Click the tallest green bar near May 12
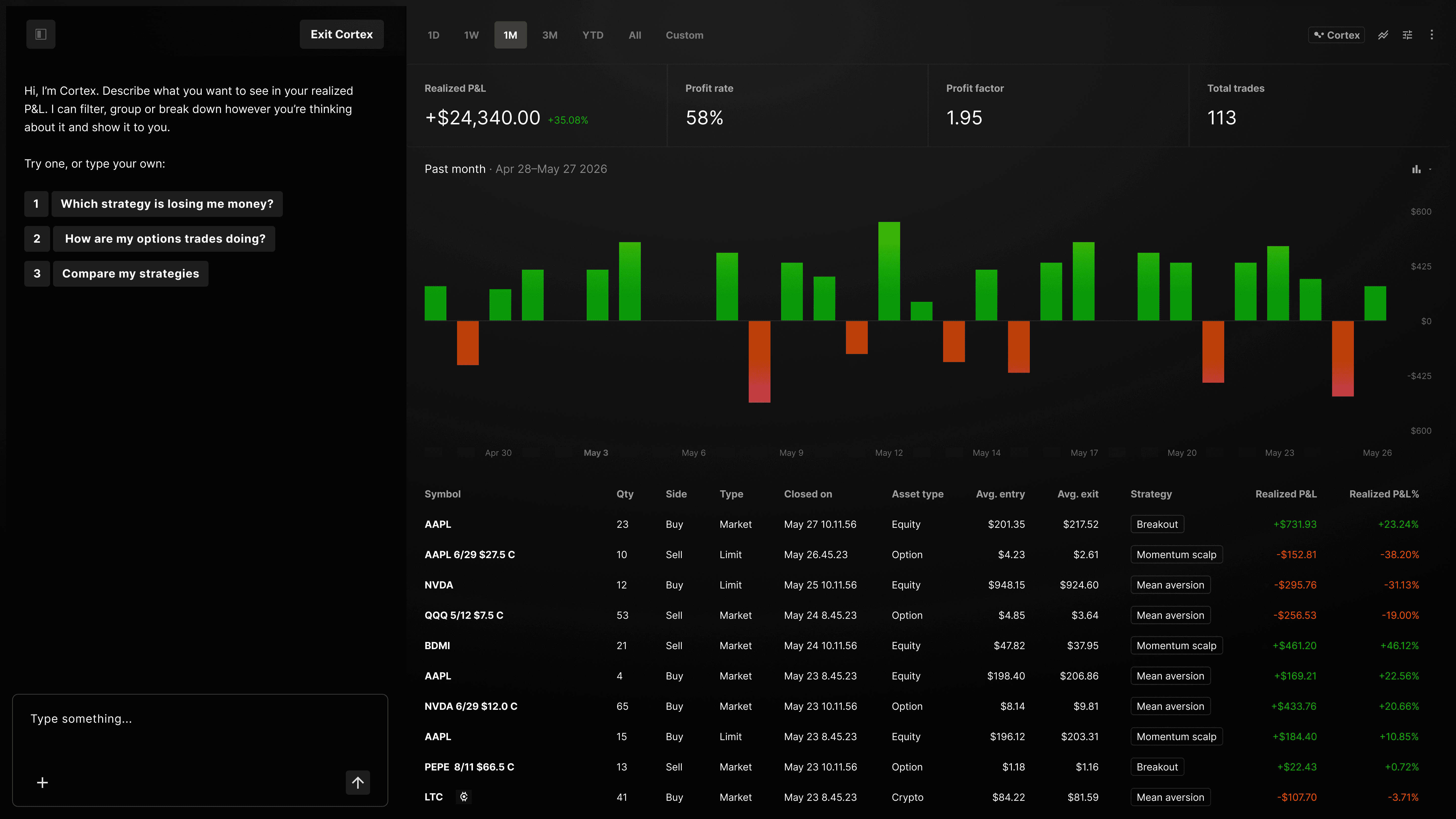Image resolution: width=1456 pixels, height=819 pixels. pyautogui.click(x=889, y=271)
